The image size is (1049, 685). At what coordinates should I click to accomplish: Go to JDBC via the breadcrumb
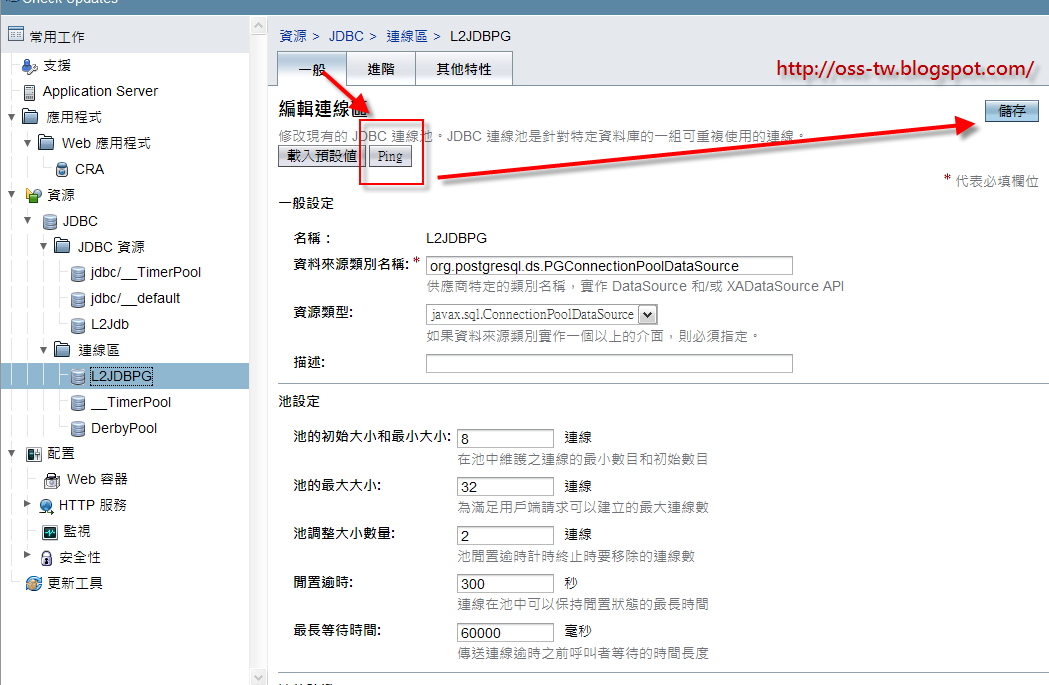(x=346, y=36)
